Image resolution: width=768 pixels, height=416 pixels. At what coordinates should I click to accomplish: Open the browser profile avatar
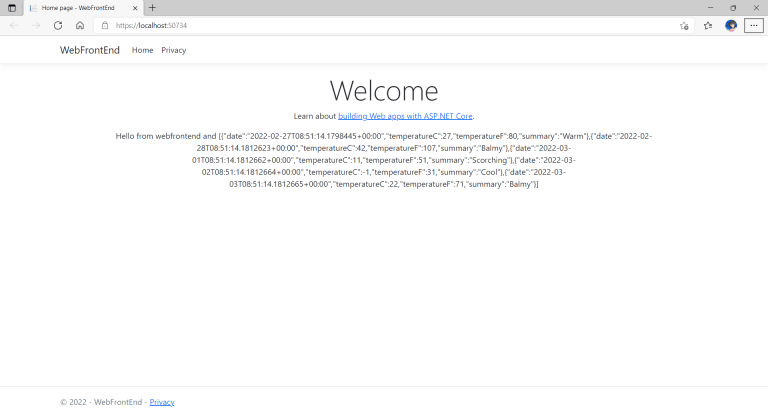pos(731,25)
